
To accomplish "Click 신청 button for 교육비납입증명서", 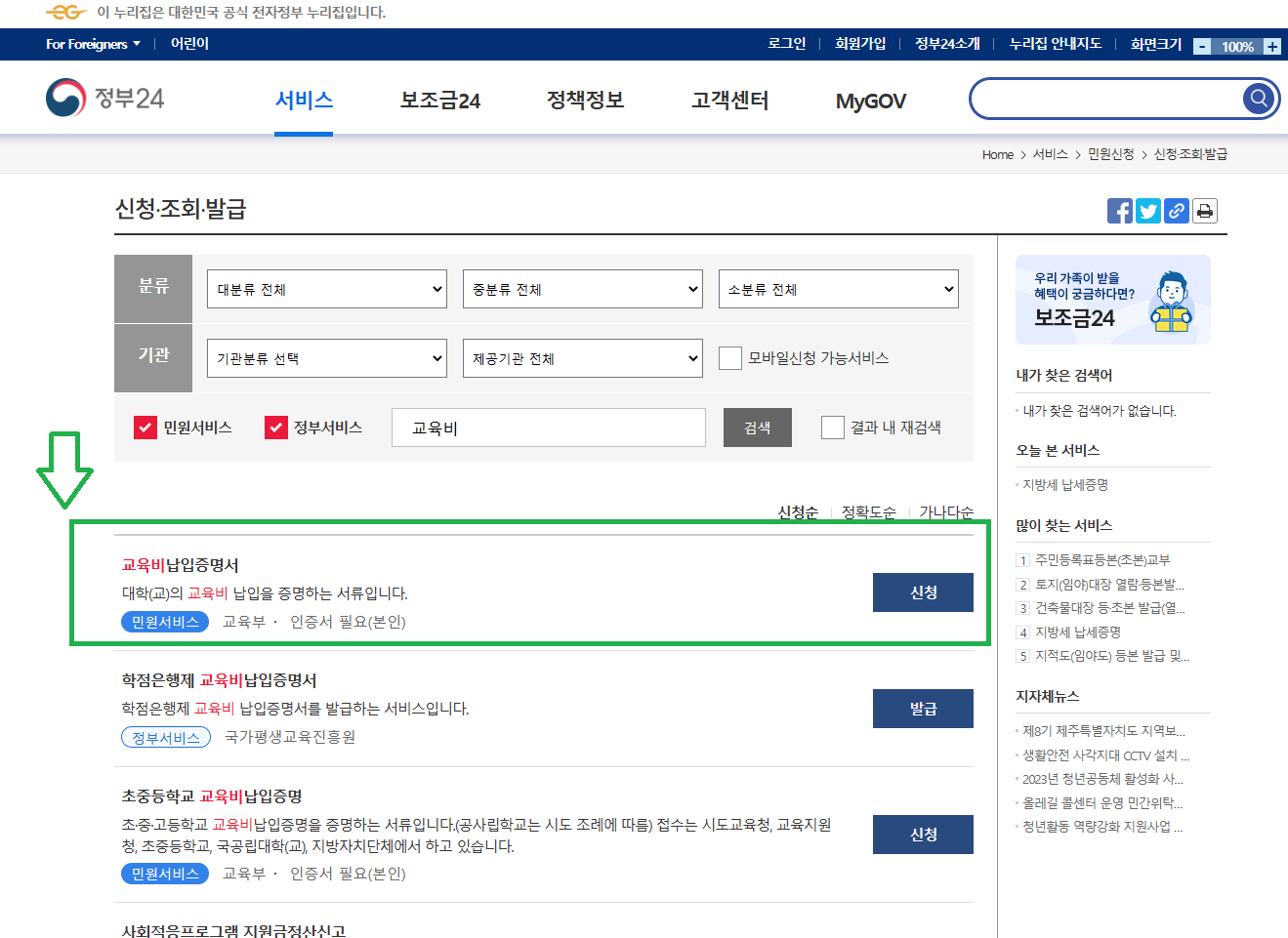I will [923, 592].
